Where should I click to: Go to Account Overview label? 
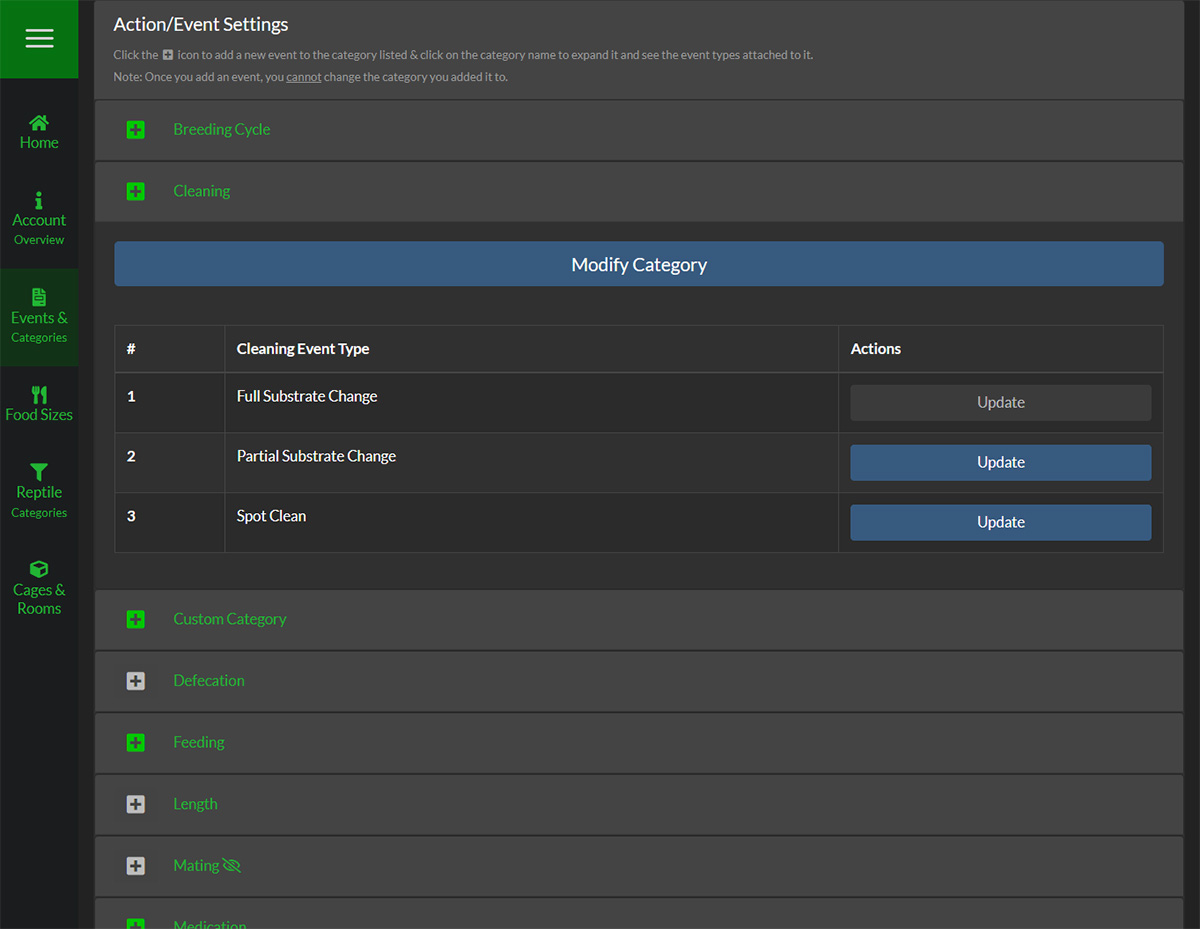point(39,229)
